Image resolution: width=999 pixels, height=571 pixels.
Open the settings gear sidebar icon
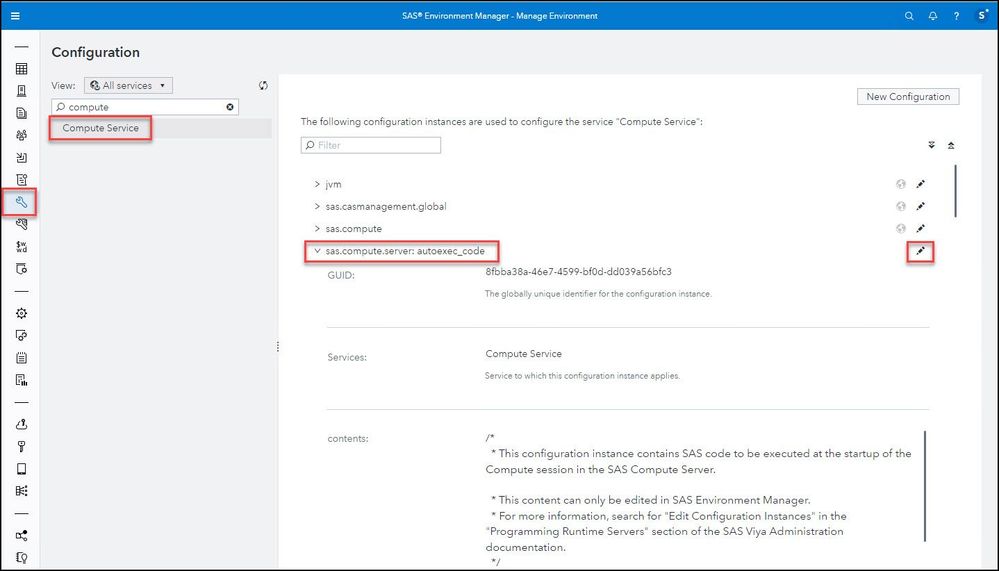tap(21, 314)
